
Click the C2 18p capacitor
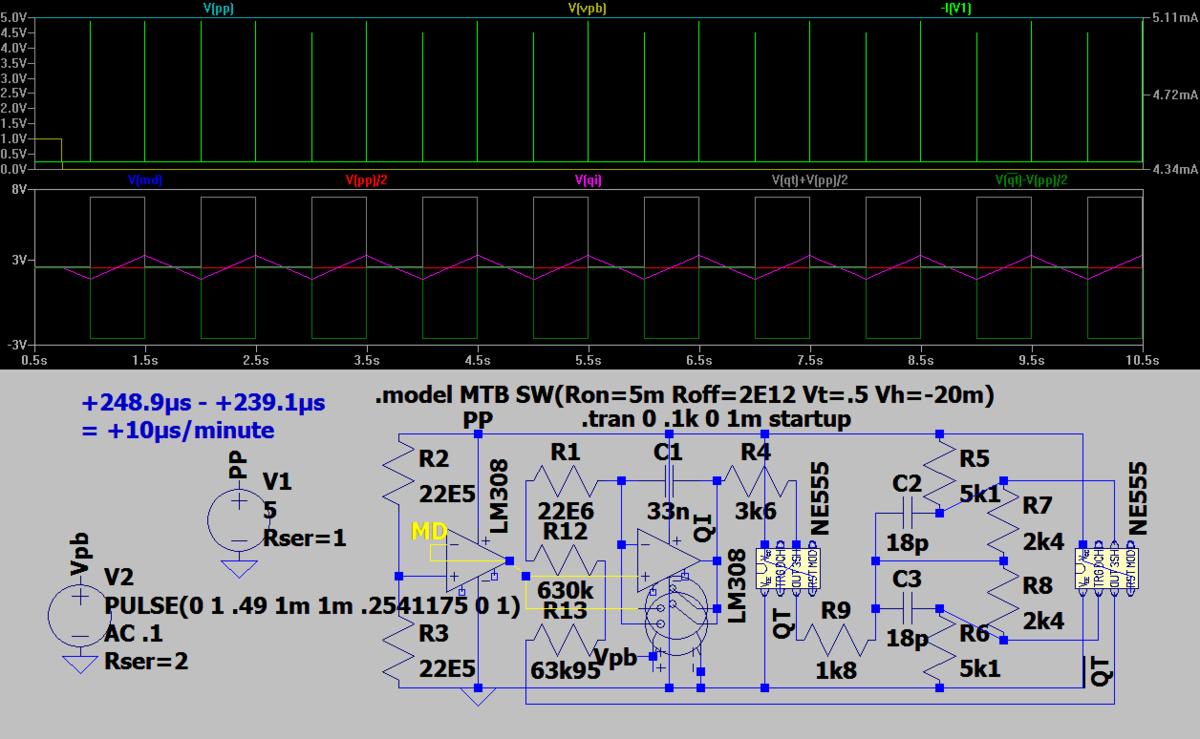[x=908, y=512]
